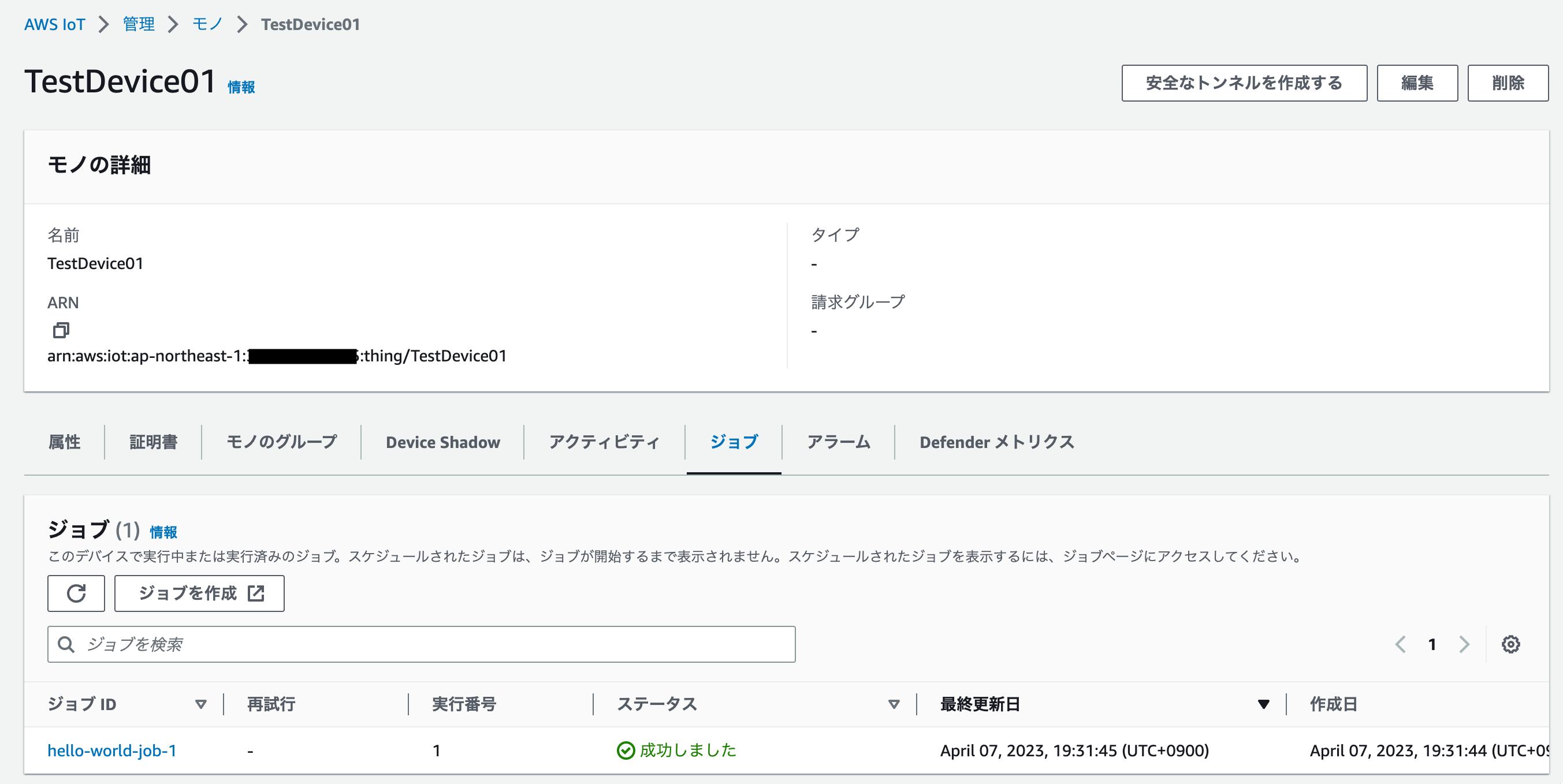Open the table settings gear icon

click(1510, 644)
